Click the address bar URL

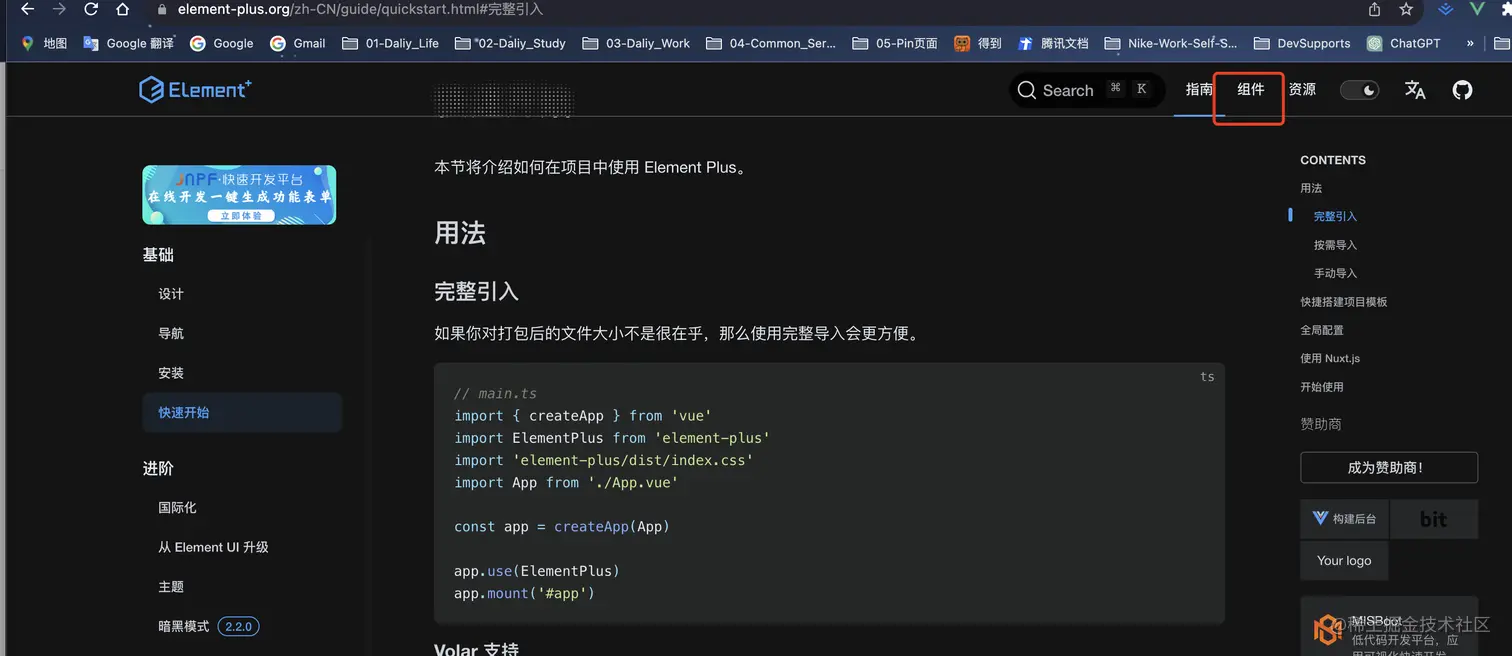[x=360, y=9]
